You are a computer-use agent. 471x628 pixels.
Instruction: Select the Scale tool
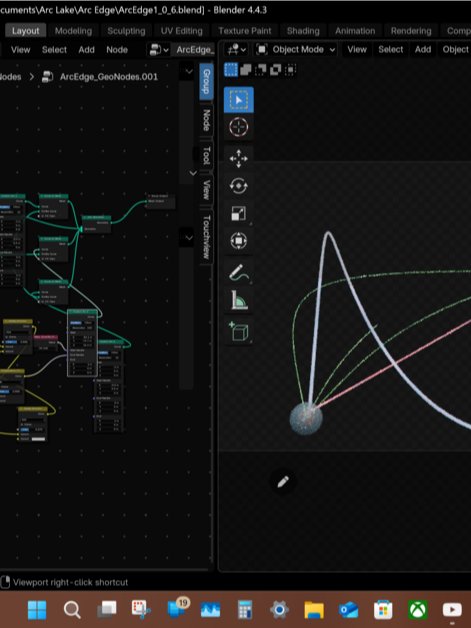click(x=238, y=213)
